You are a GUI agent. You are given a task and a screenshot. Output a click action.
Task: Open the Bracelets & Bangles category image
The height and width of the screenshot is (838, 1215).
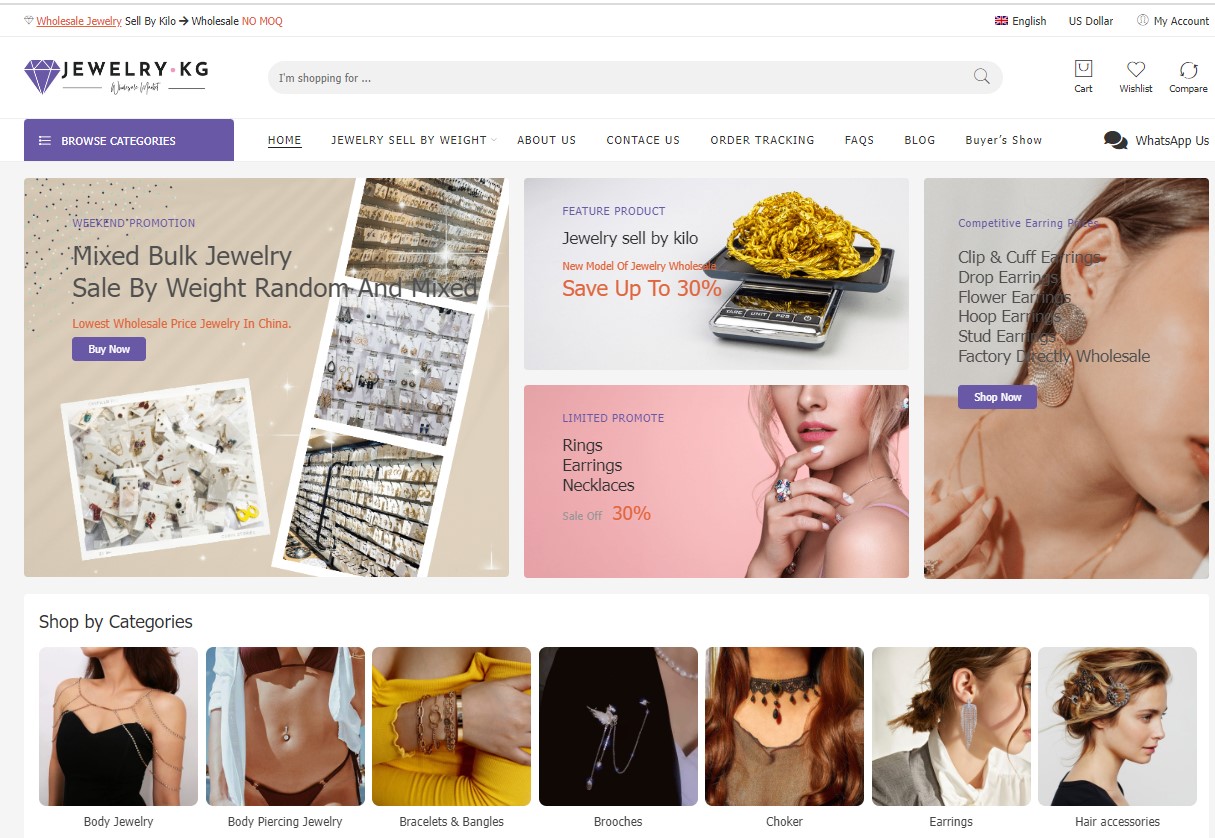tap(451, 726)
